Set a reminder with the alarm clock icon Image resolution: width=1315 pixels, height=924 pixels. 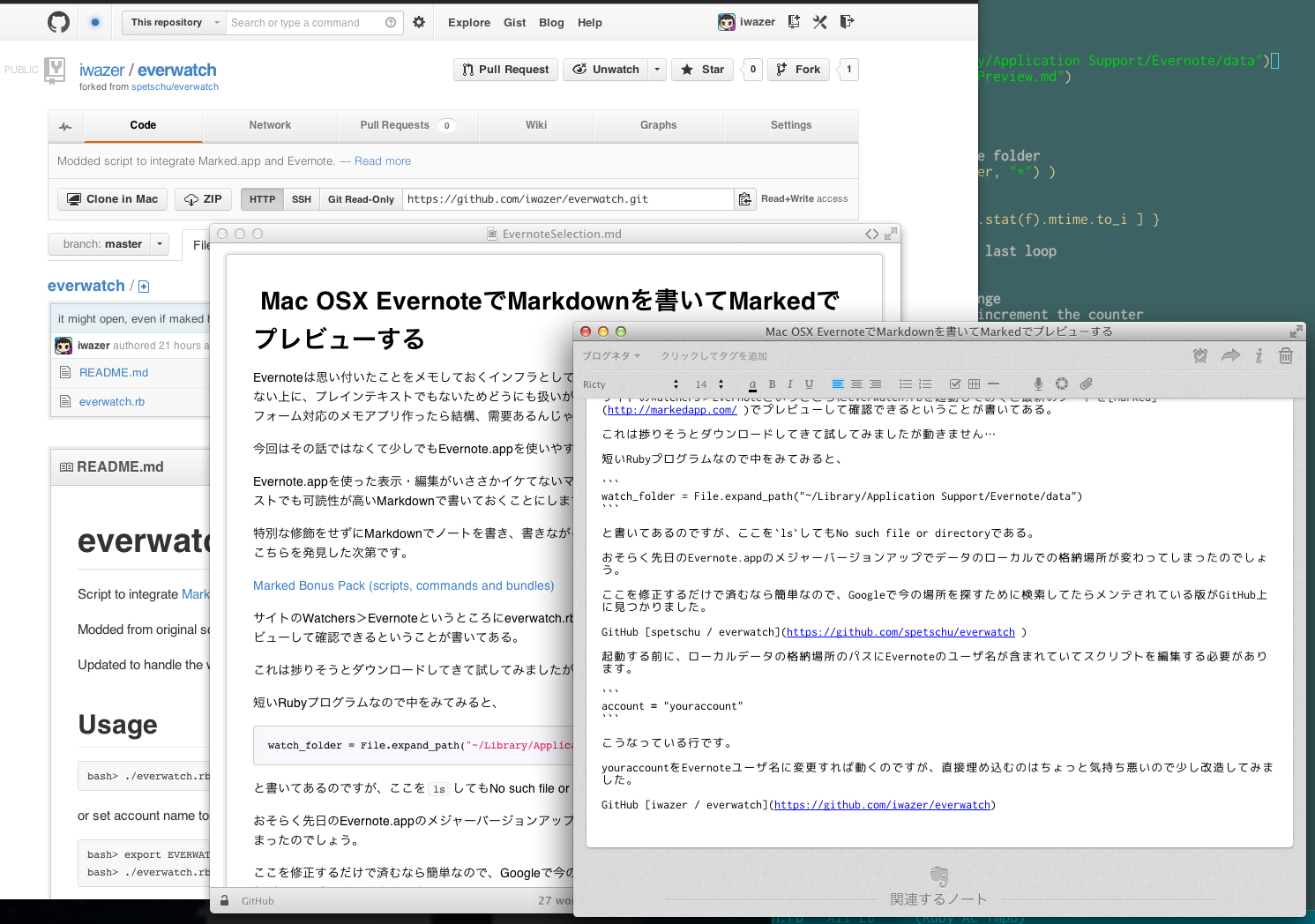[x=1200, y=355]
